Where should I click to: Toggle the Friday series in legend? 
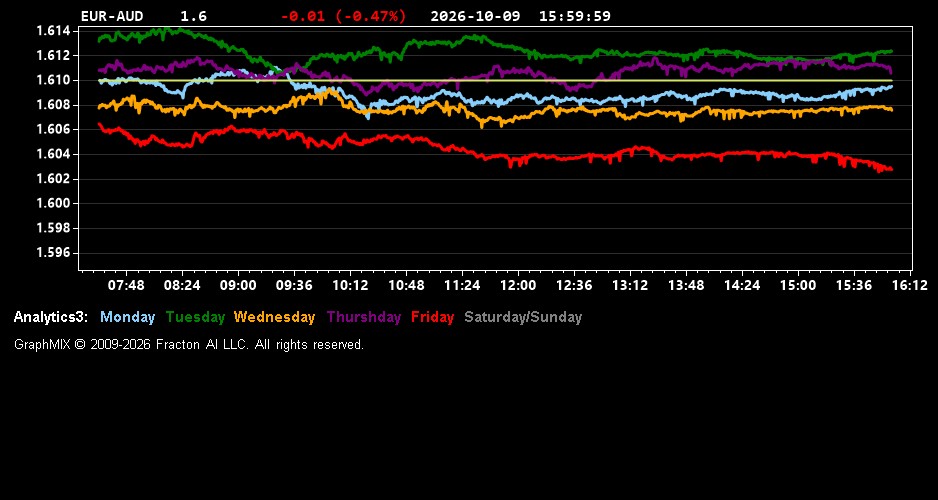[433, 318]
